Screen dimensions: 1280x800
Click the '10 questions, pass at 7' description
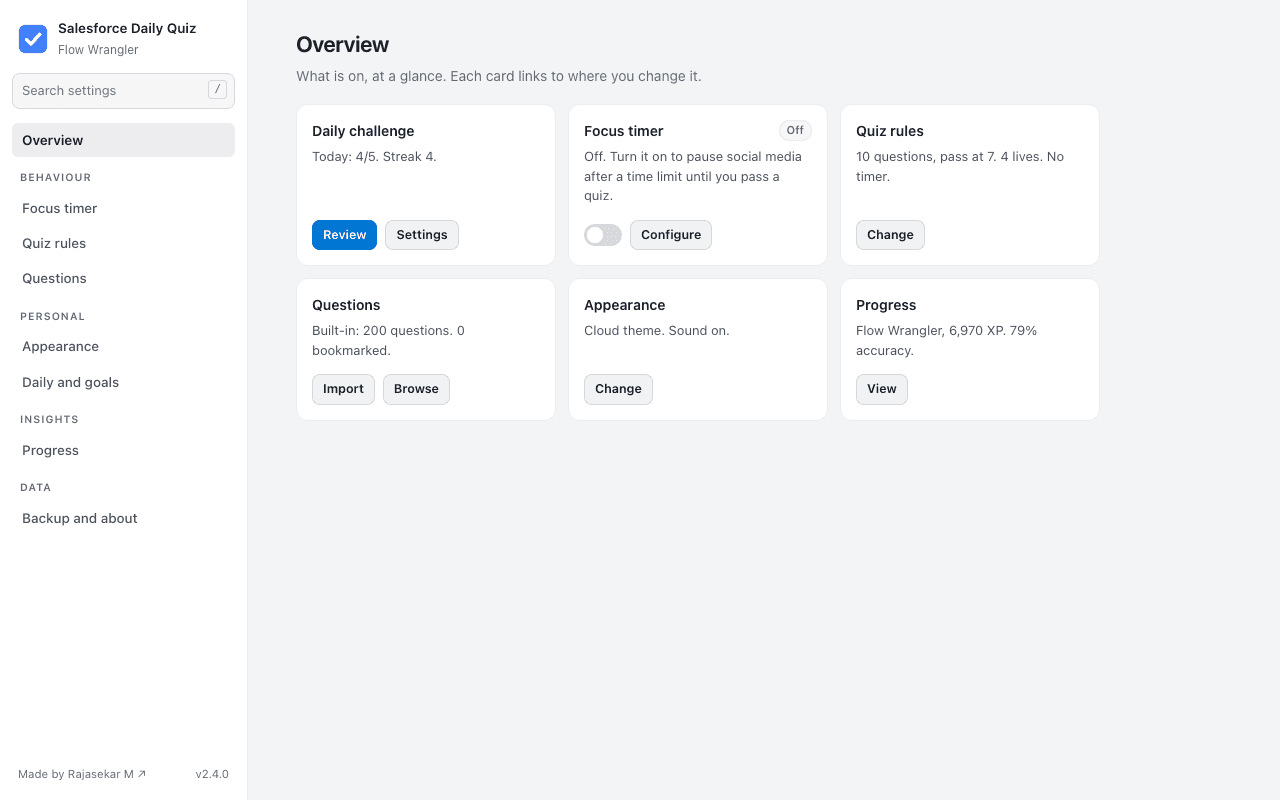960,166
